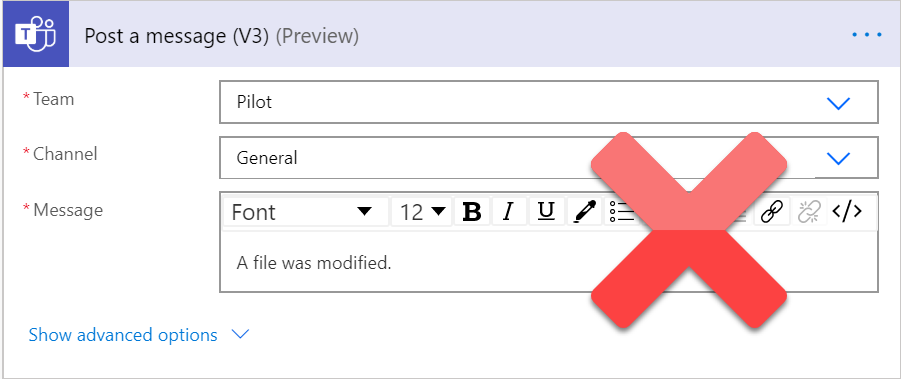Toggle italic formatting in message toolbar
This screenshot has width=901, height=379.
click(x=508, y=212)
